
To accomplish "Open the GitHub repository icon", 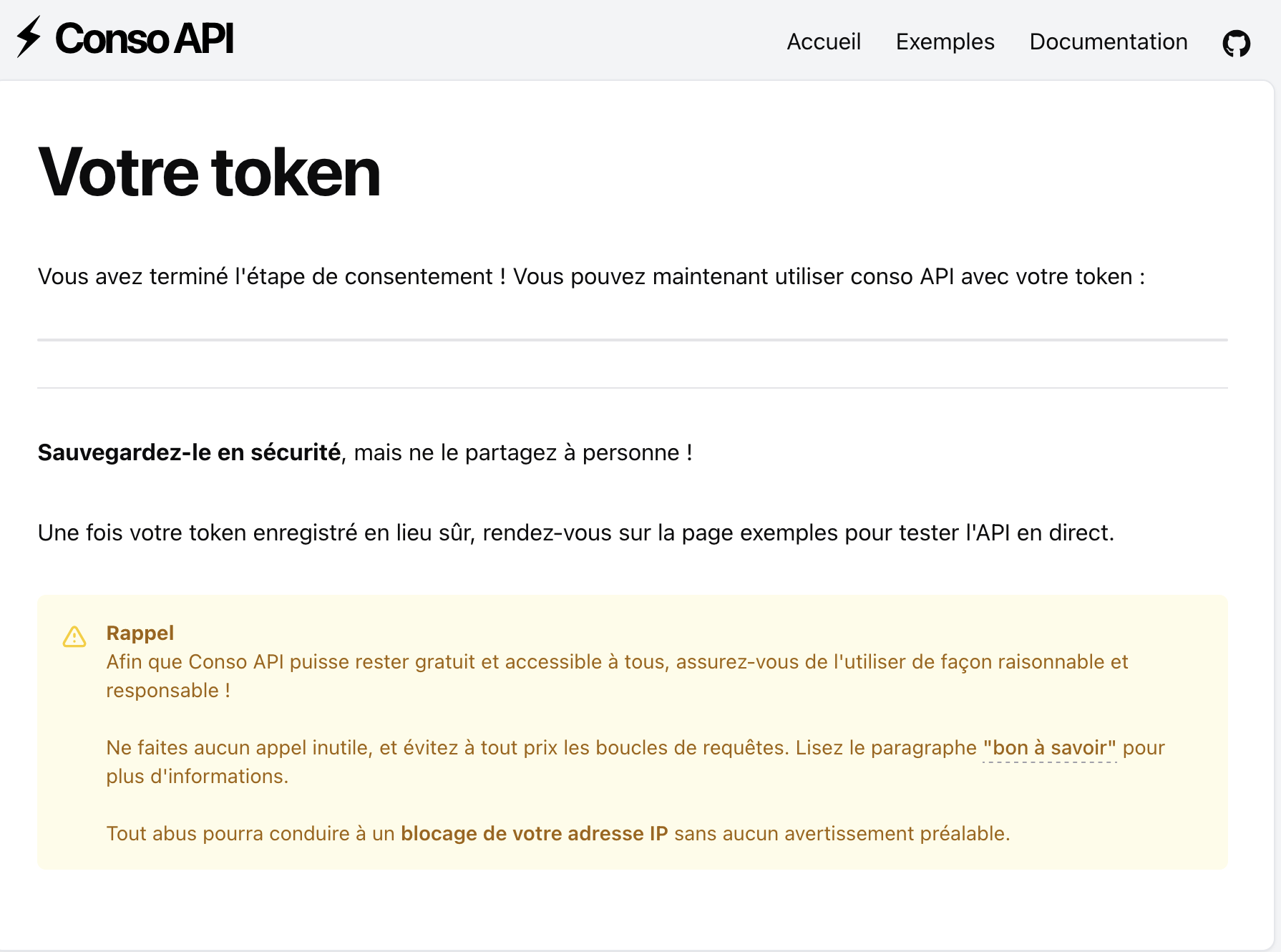I will click(x=1236, y=43).
